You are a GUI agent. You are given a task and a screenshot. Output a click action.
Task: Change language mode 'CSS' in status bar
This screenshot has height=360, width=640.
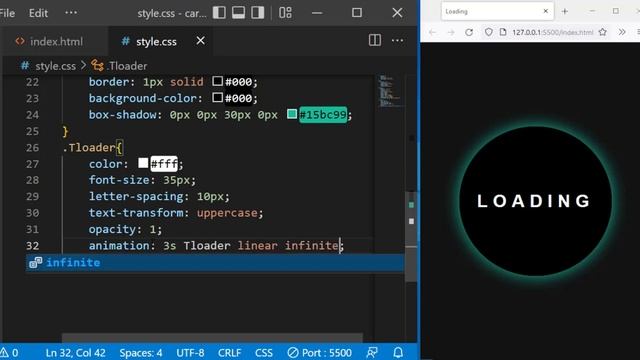[x=264, y=353]
